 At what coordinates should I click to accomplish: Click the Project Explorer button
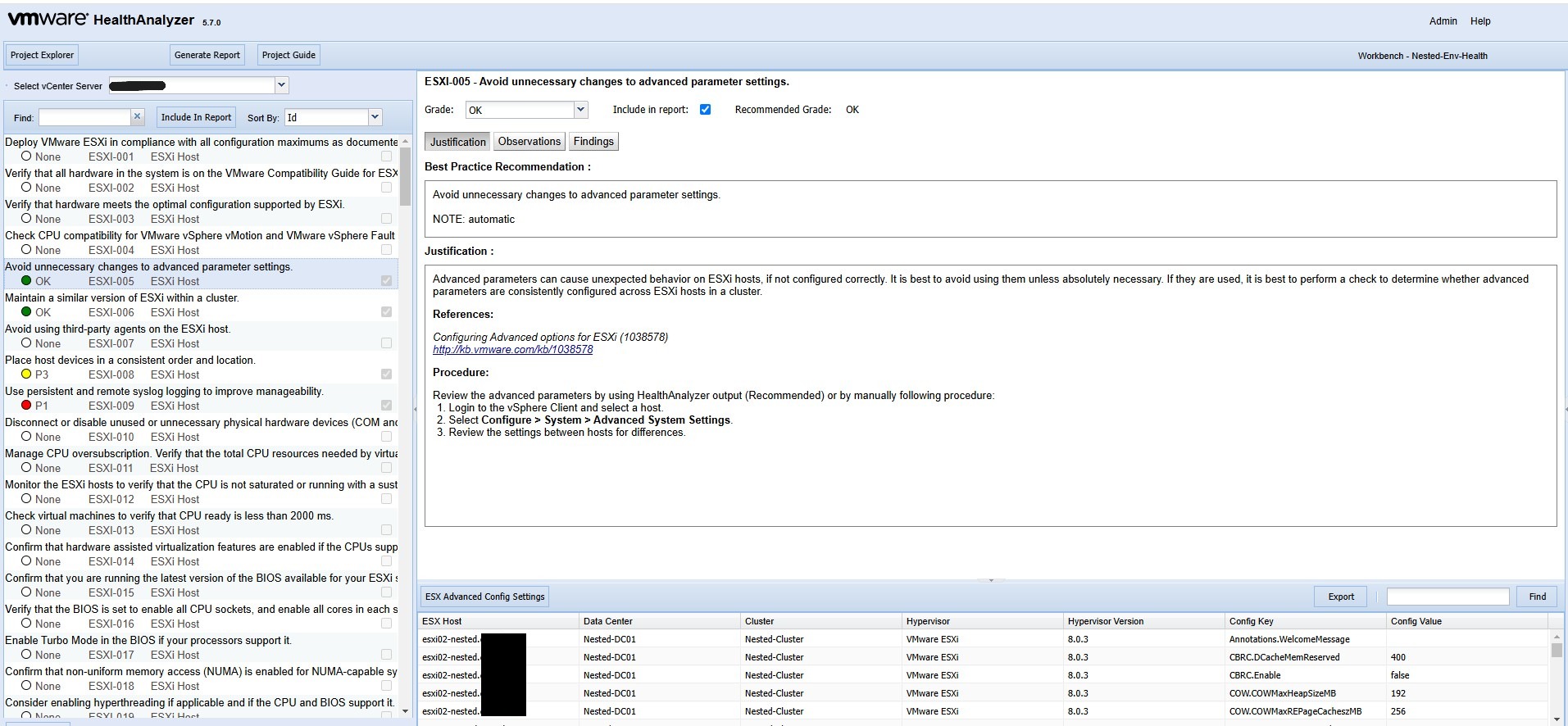42,55
